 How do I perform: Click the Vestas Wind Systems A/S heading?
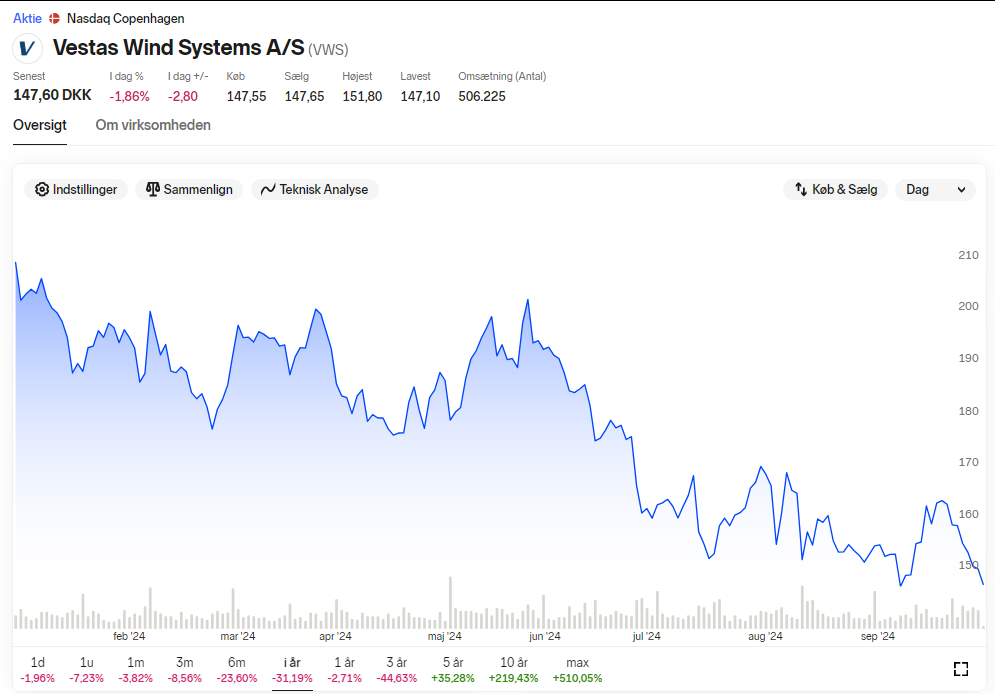tap(178, 48)
